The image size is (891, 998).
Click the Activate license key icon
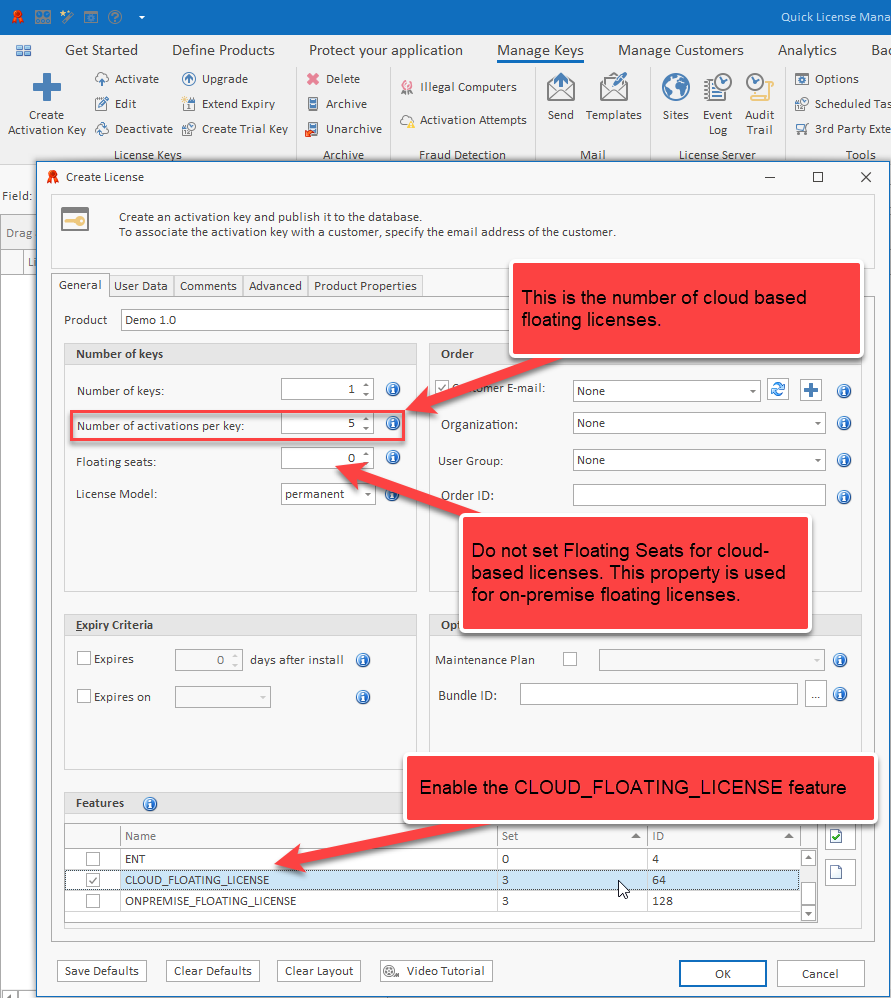coord(102,79)
